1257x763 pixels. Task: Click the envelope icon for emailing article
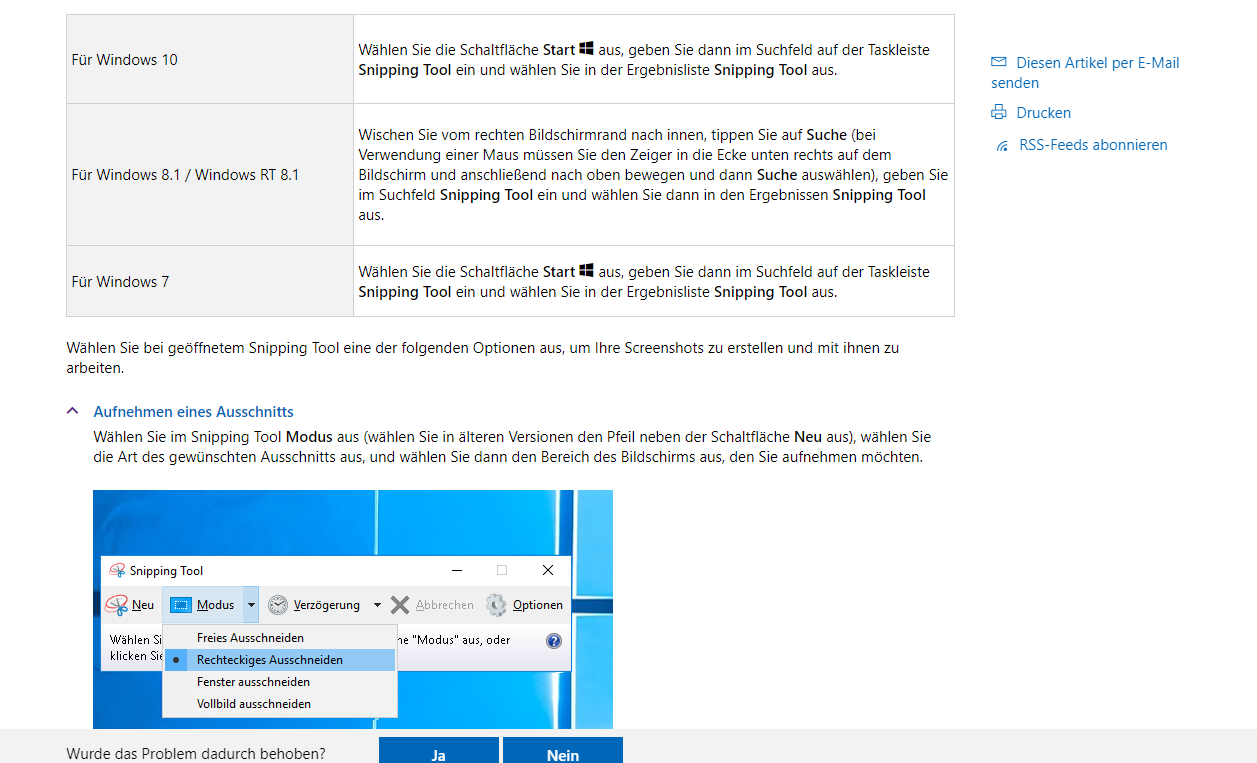coord(998,62)
